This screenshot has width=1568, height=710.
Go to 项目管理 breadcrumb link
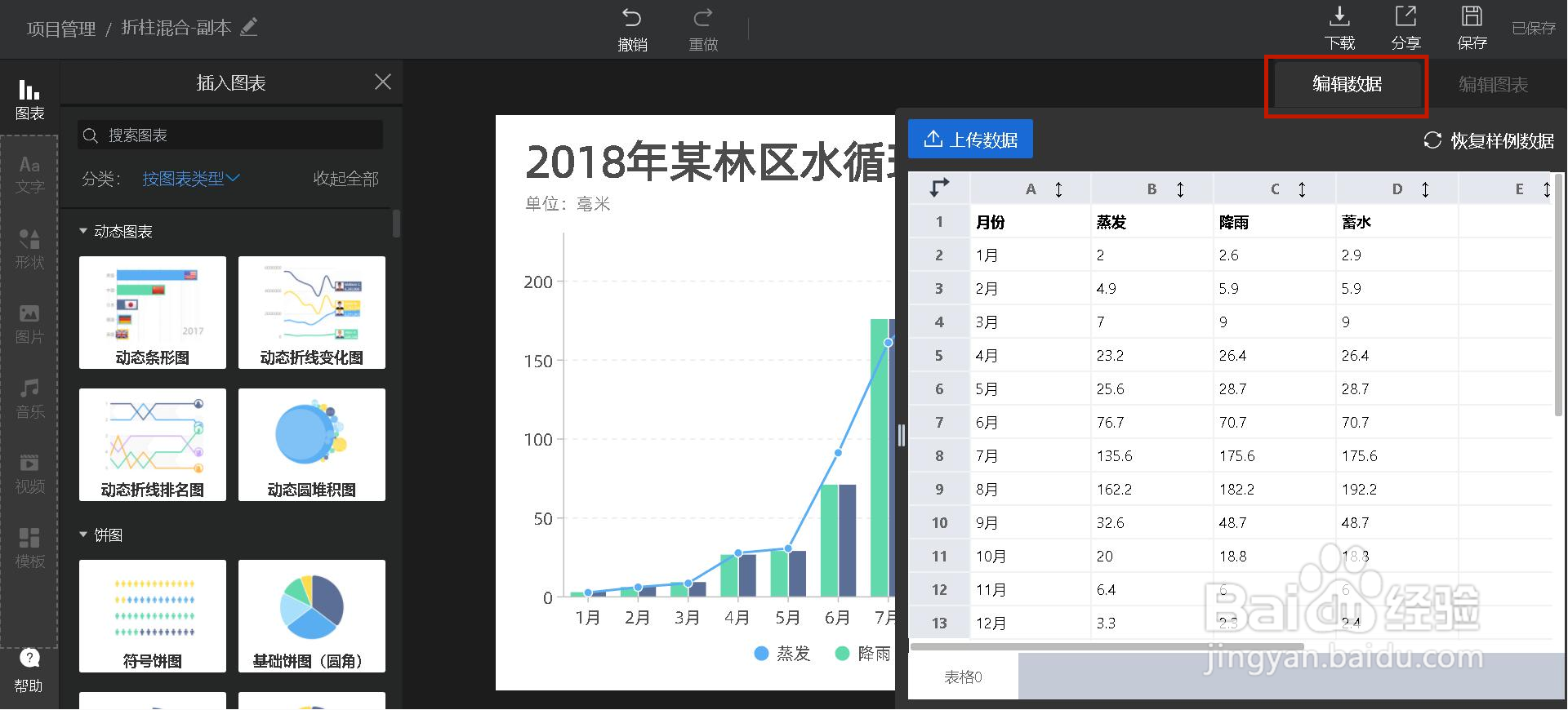(61, 29)
